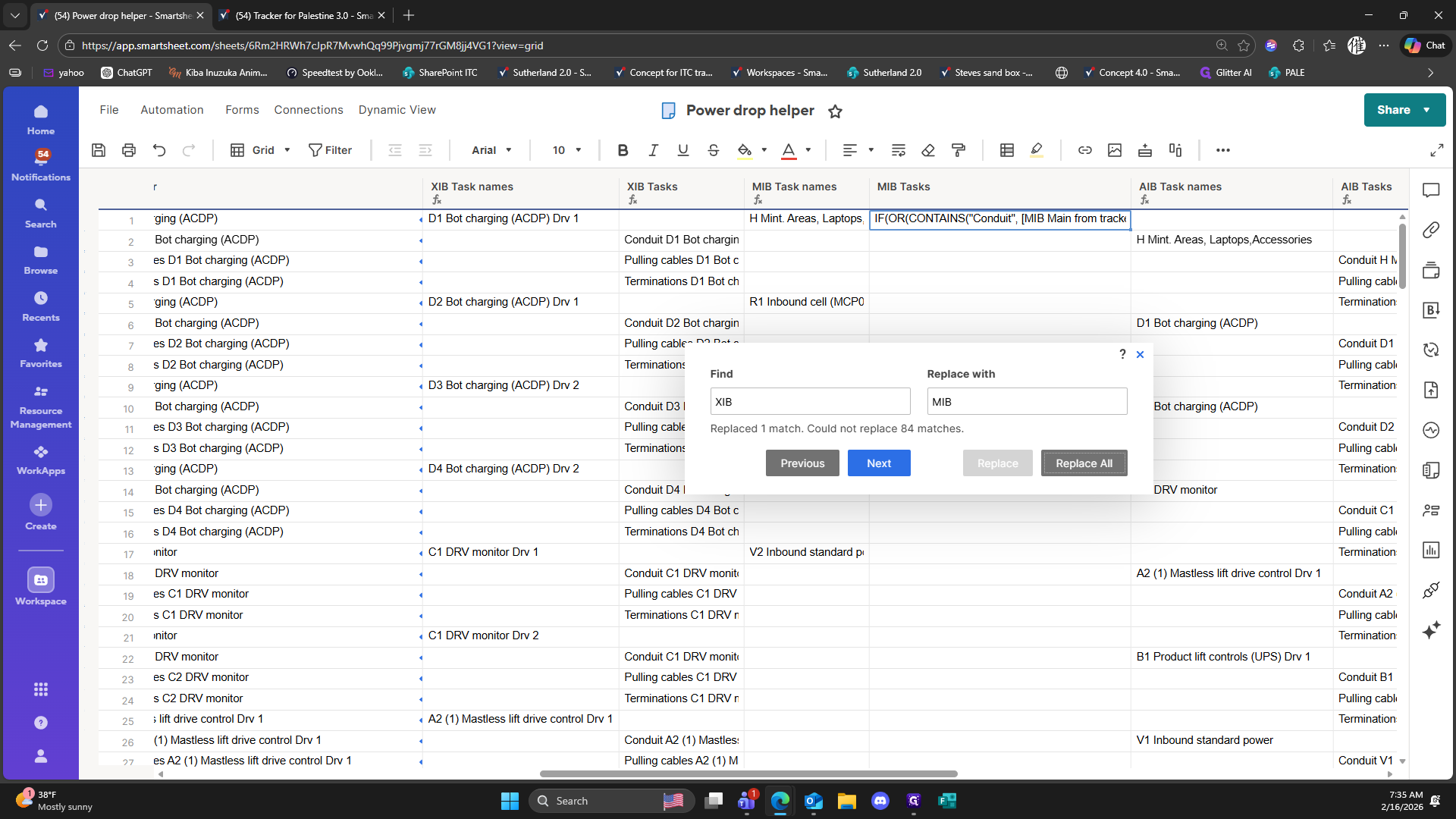
Task: Click the Print icon
Action: click(x=129, y=150)
